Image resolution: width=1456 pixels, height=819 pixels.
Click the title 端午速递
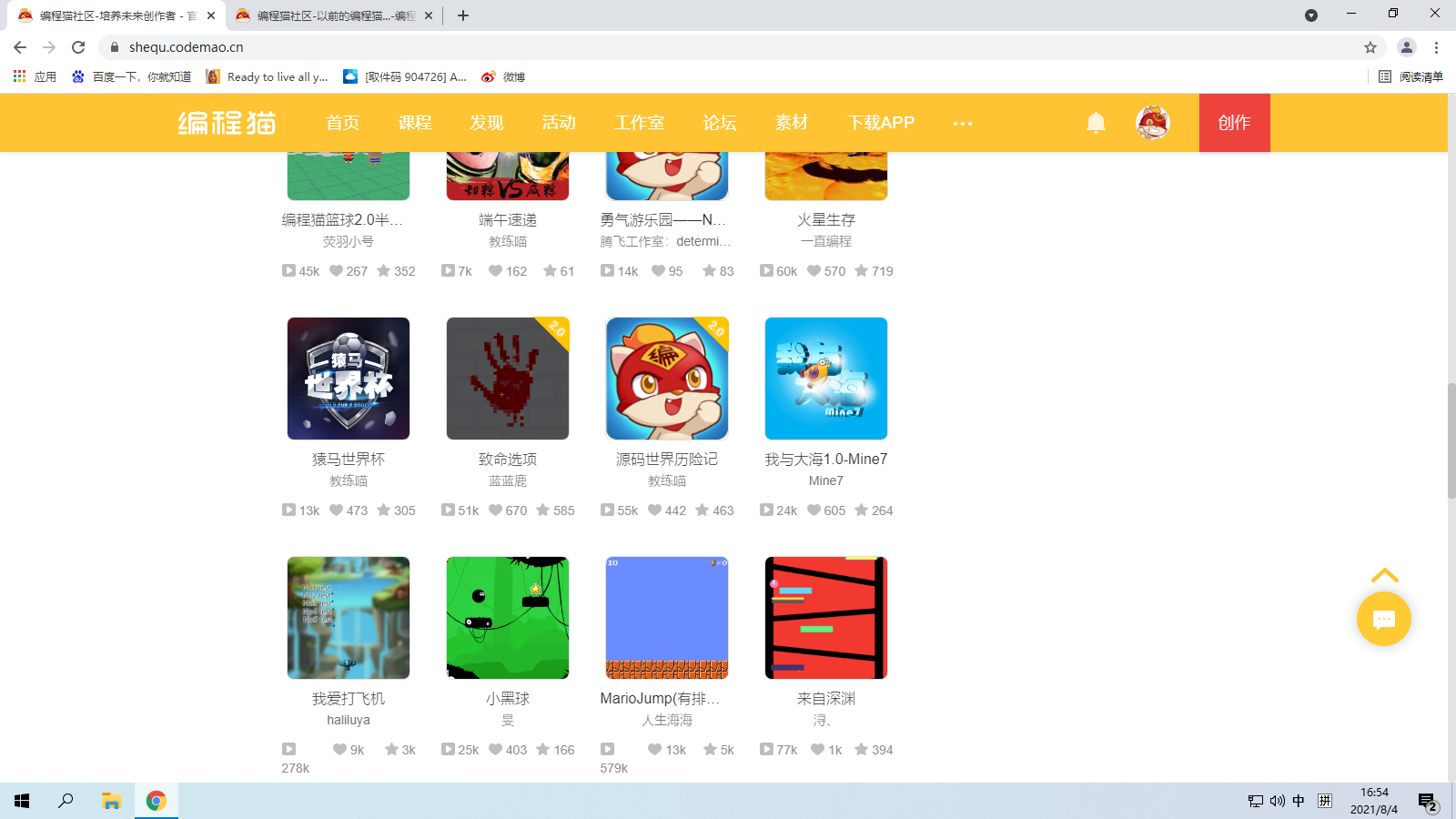click(x=508, y=219)
